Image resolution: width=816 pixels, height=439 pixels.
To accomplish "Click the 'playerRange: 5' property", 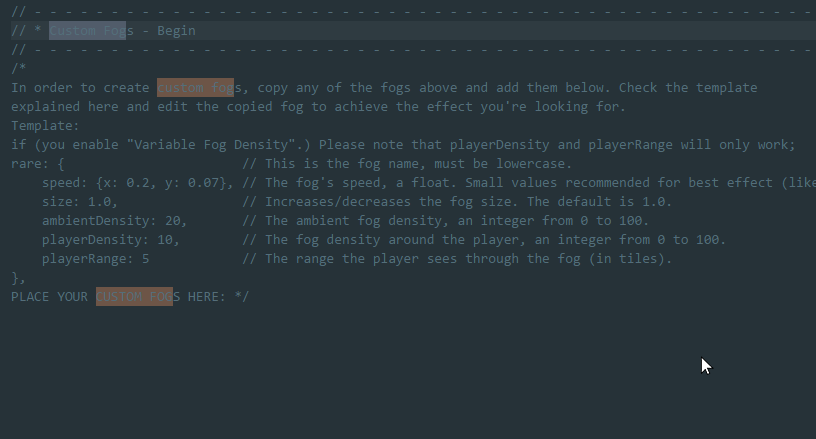I will point(96,259).
